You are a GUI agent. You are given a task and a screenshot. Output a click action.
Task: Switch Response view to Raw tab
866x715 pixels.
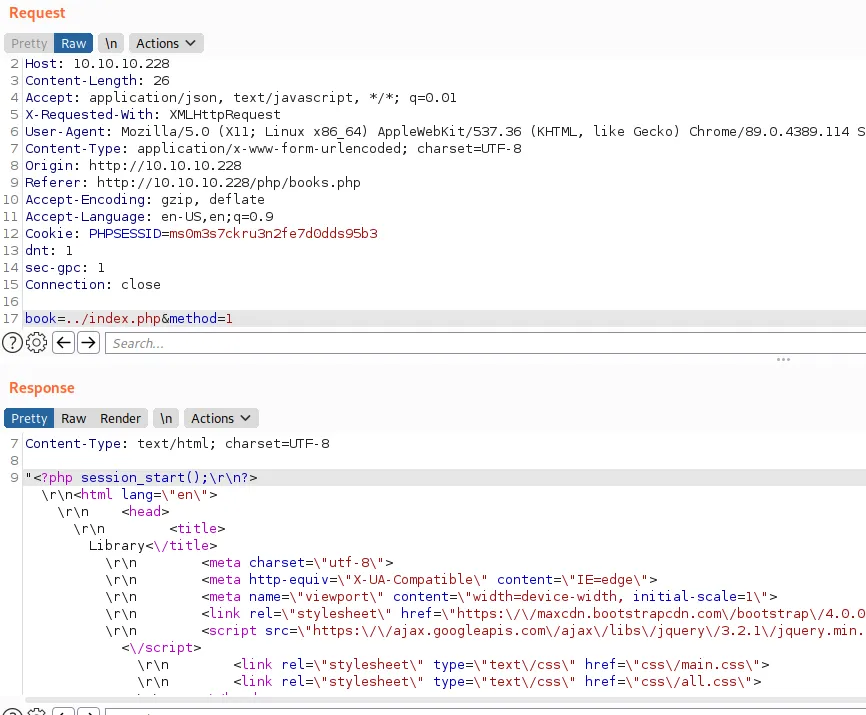pyautogui.click(x=73, y=419)
